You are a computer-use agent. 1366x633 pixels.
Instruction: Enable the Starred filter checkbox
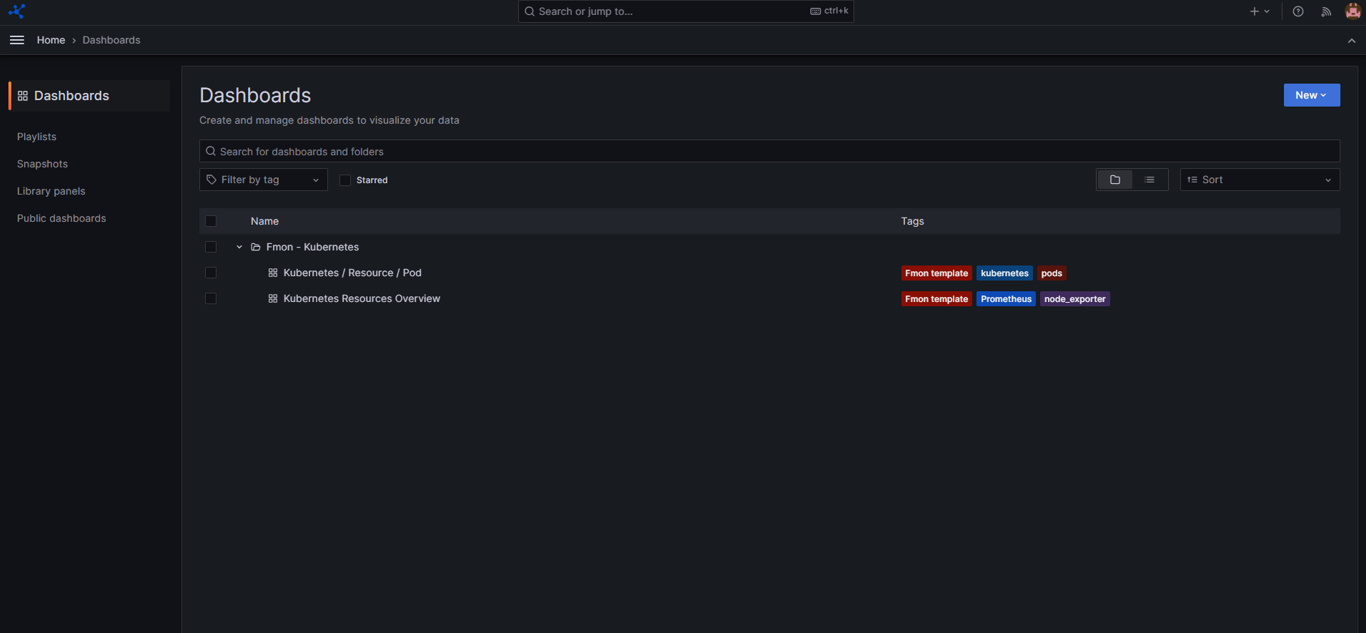click(x=345, y=180)
